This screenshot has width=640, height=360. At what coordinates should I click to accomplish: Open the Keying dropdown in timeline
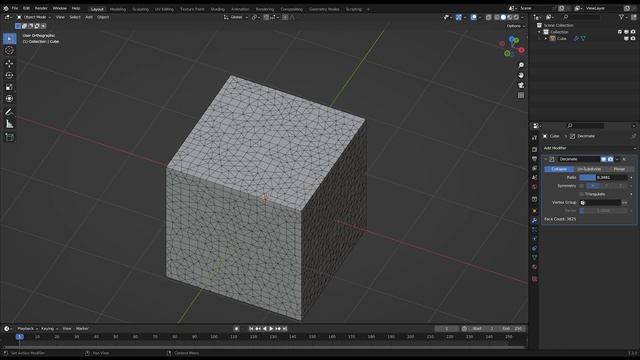click(50, 329)
